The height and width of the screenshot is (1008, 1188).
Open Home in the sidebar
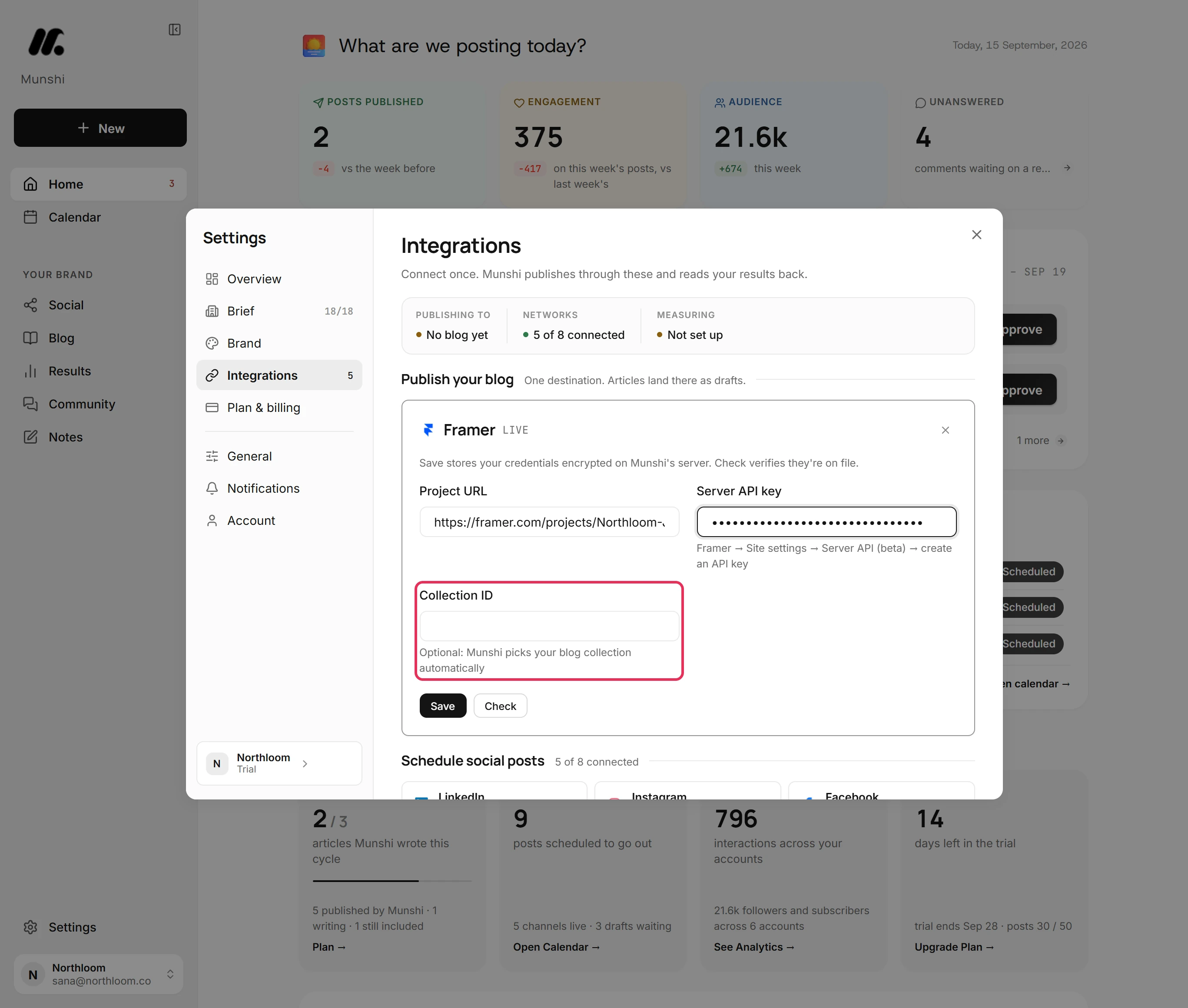tap(98, 184)
